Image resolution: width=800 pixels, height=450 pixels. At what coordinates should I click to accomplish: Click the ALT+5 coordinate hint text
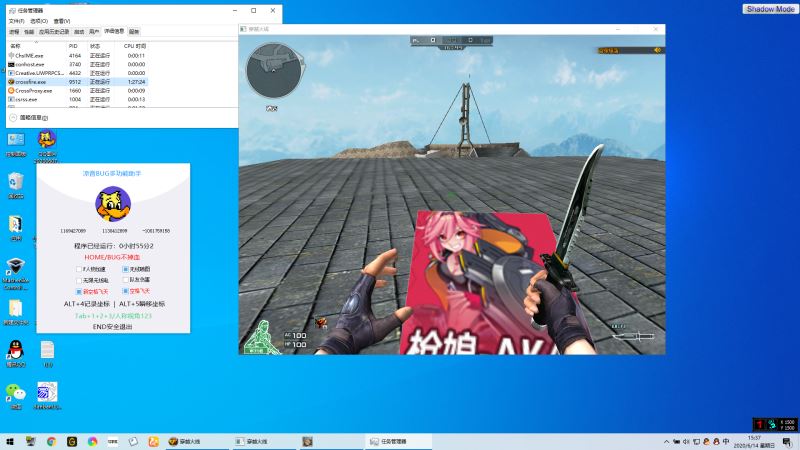tap(142, 304)
